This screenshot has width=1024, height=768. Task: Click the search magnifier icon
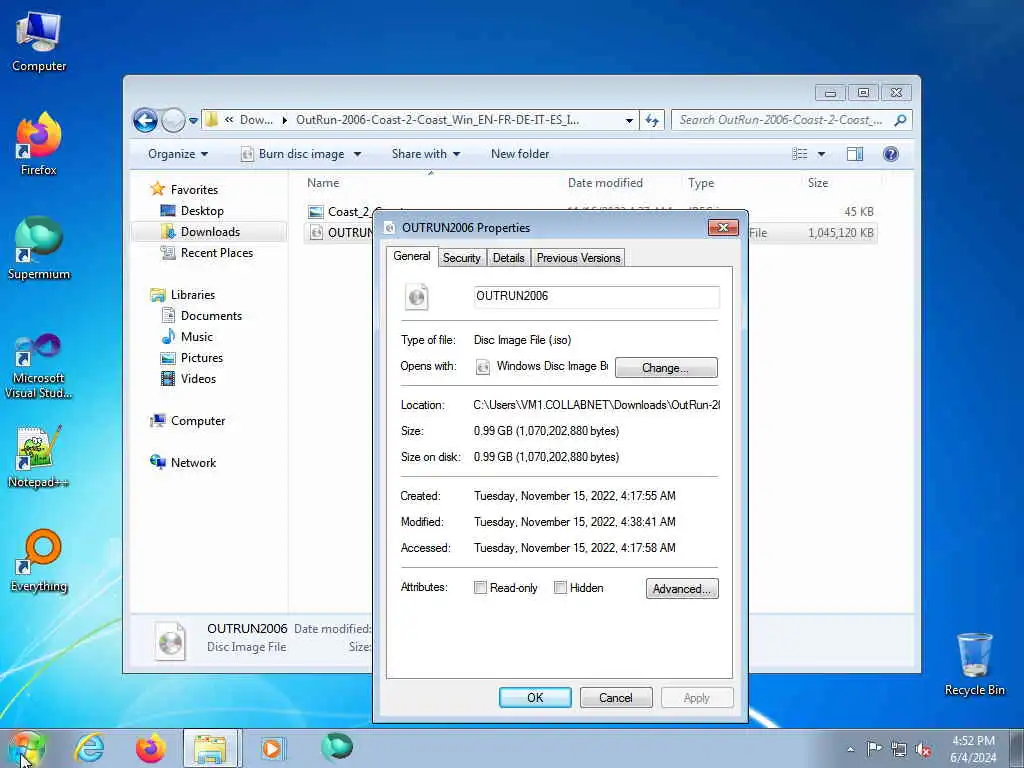click(x=900, y=120)
